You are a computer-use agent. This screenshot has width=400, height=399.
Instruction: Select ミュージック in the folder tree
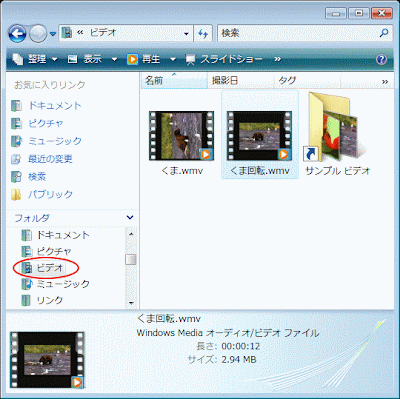pyautogui.click(x=55, y=284)
